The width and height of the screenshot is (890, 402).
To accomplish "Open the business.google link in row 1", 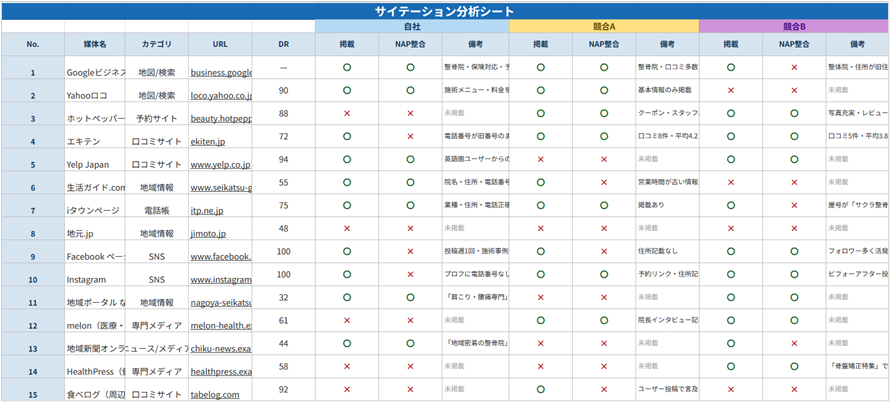I will pyautogui.click(x=221, y=73).
